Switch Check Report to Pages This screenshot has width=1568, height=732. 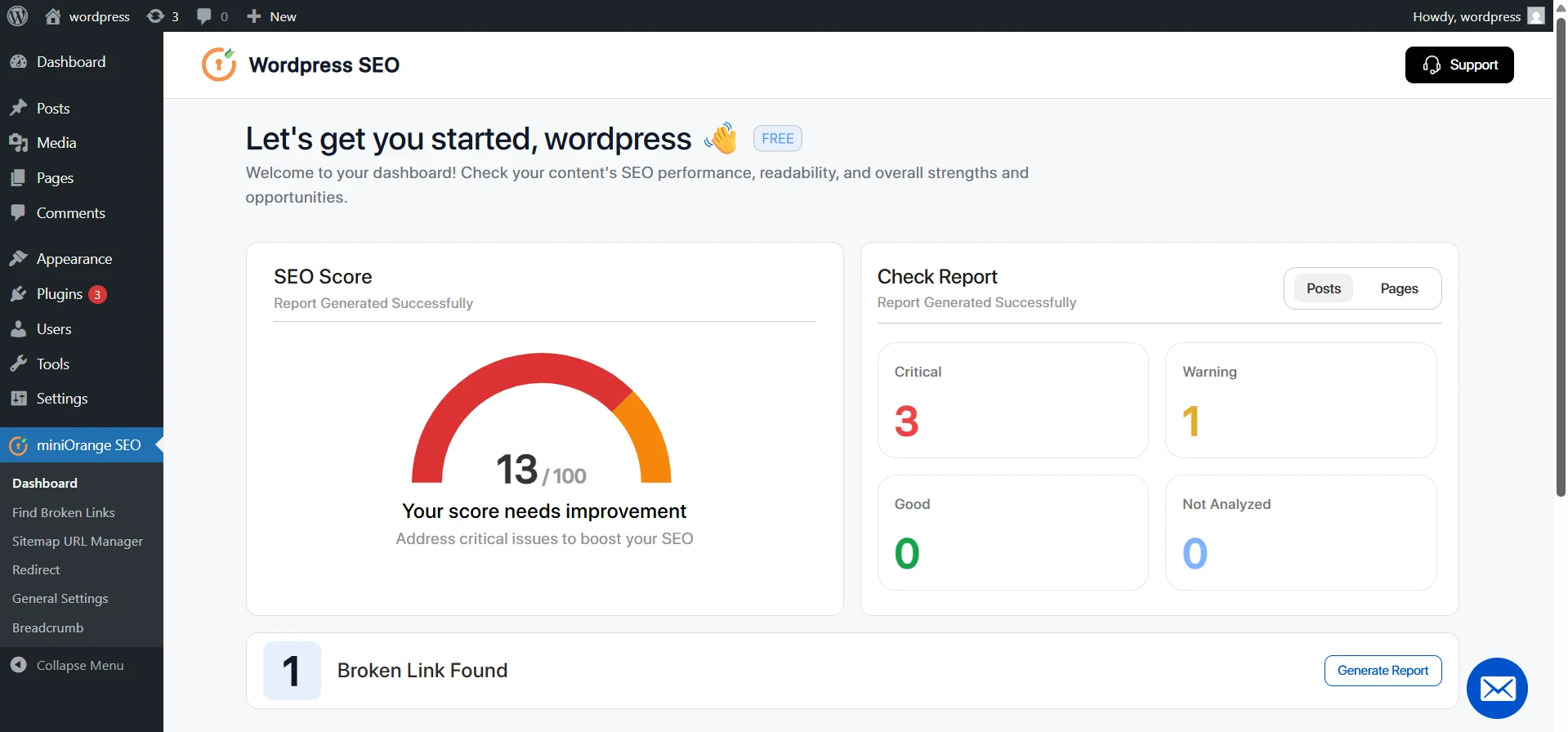point(1399,288)
